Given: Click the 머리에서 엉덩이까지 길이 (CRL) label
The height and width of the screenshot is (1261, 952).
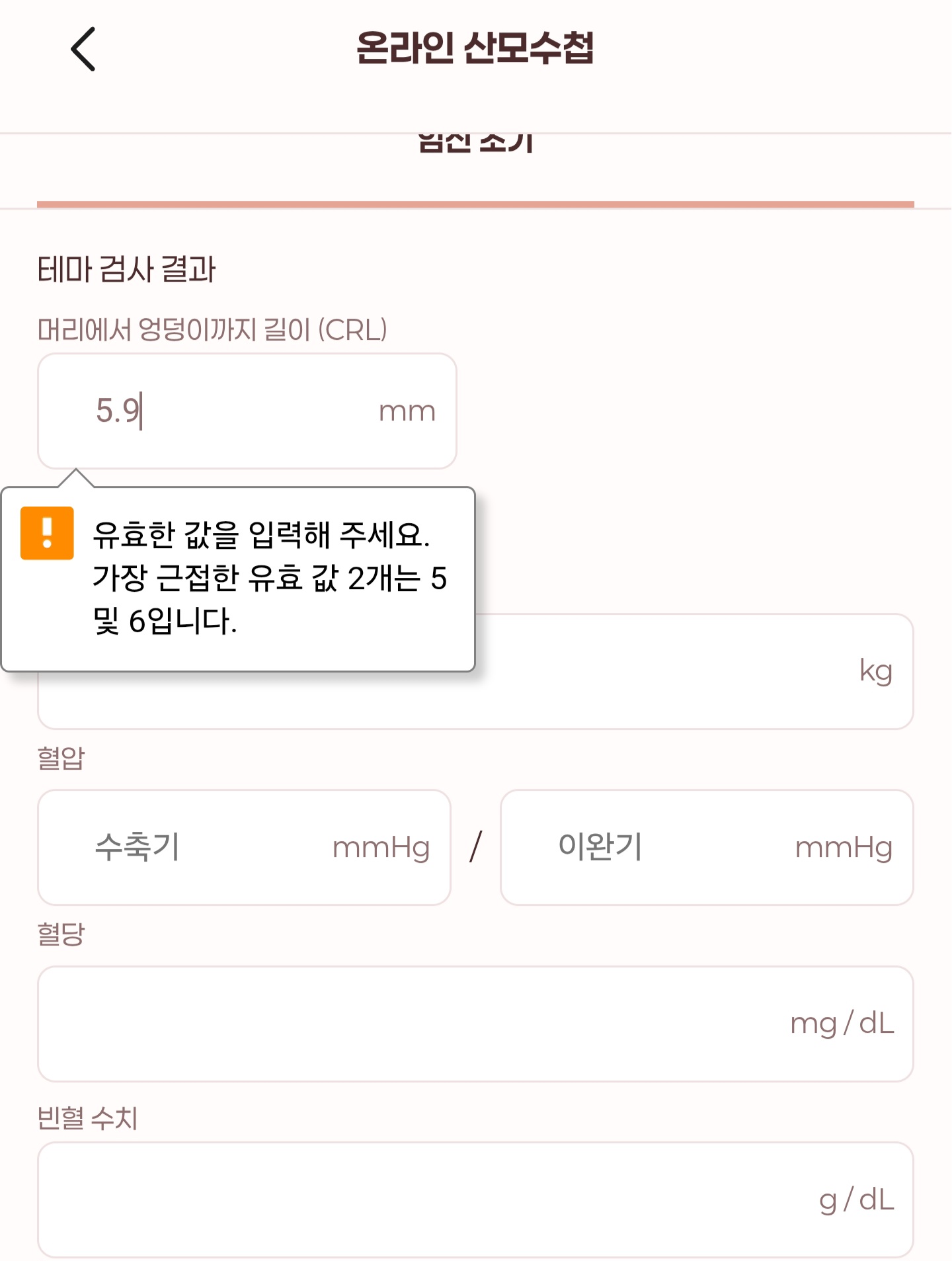Looking at the screenshot, I should [212, 329].
